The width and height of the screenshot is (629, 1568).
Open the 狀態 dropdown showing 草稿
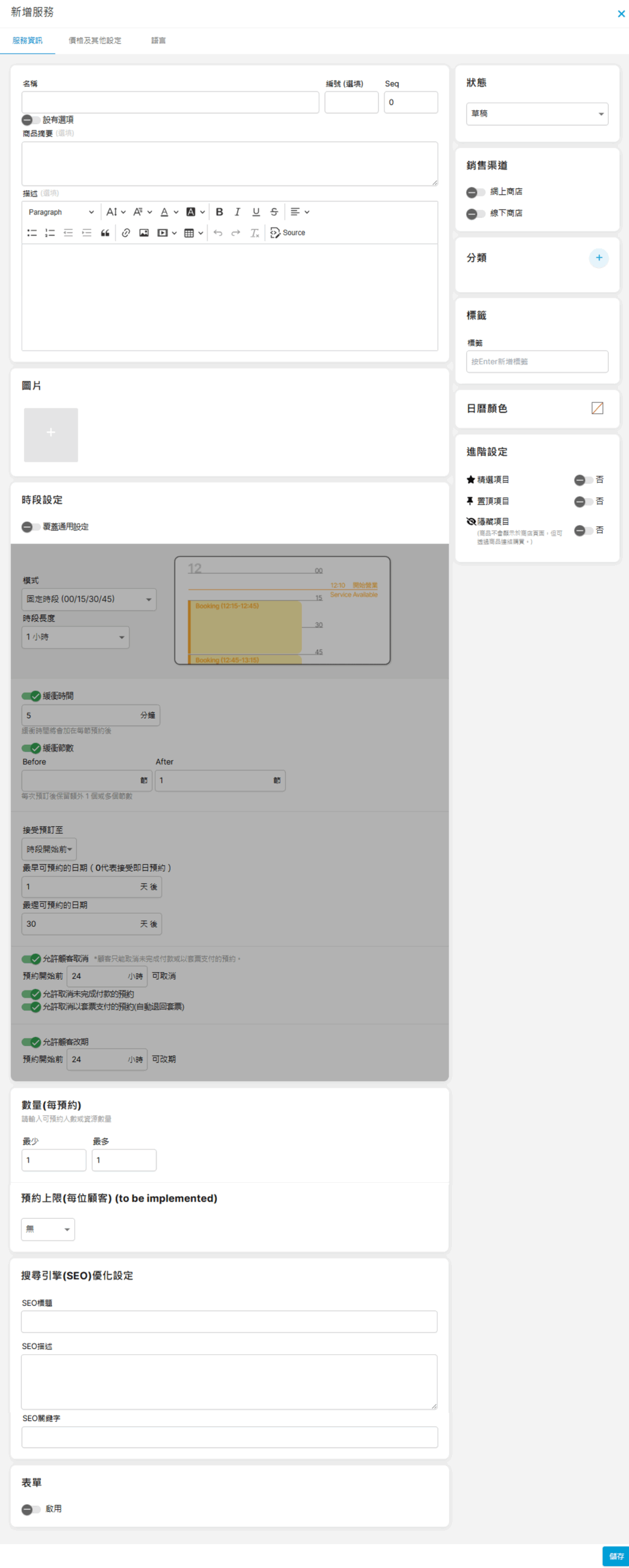(537, 114)
